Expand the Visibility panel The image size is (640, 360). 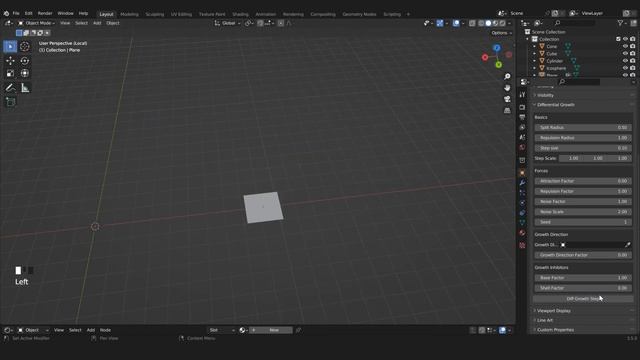point(545,95)
